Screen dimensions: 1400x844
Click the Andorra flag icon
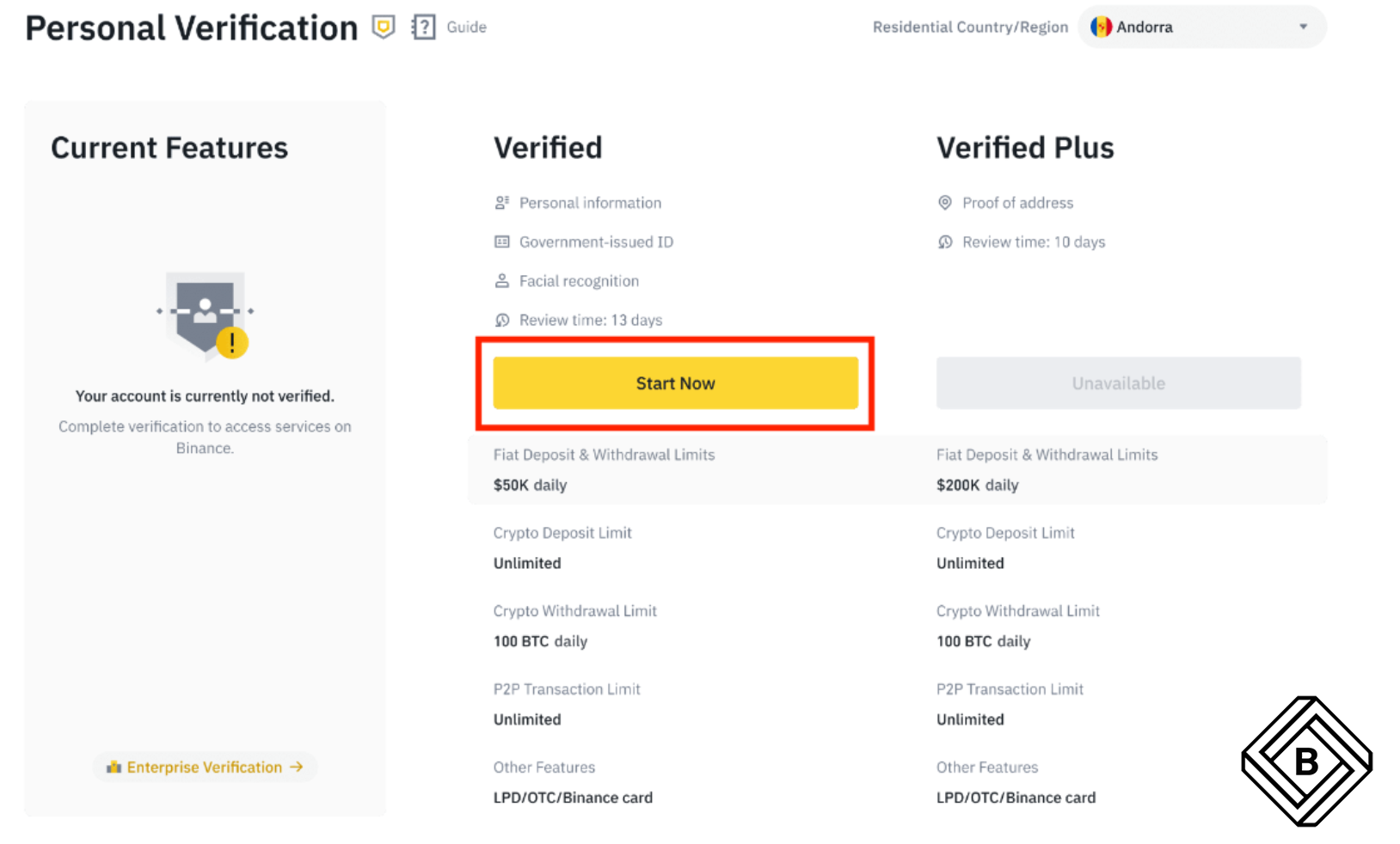1101,27
